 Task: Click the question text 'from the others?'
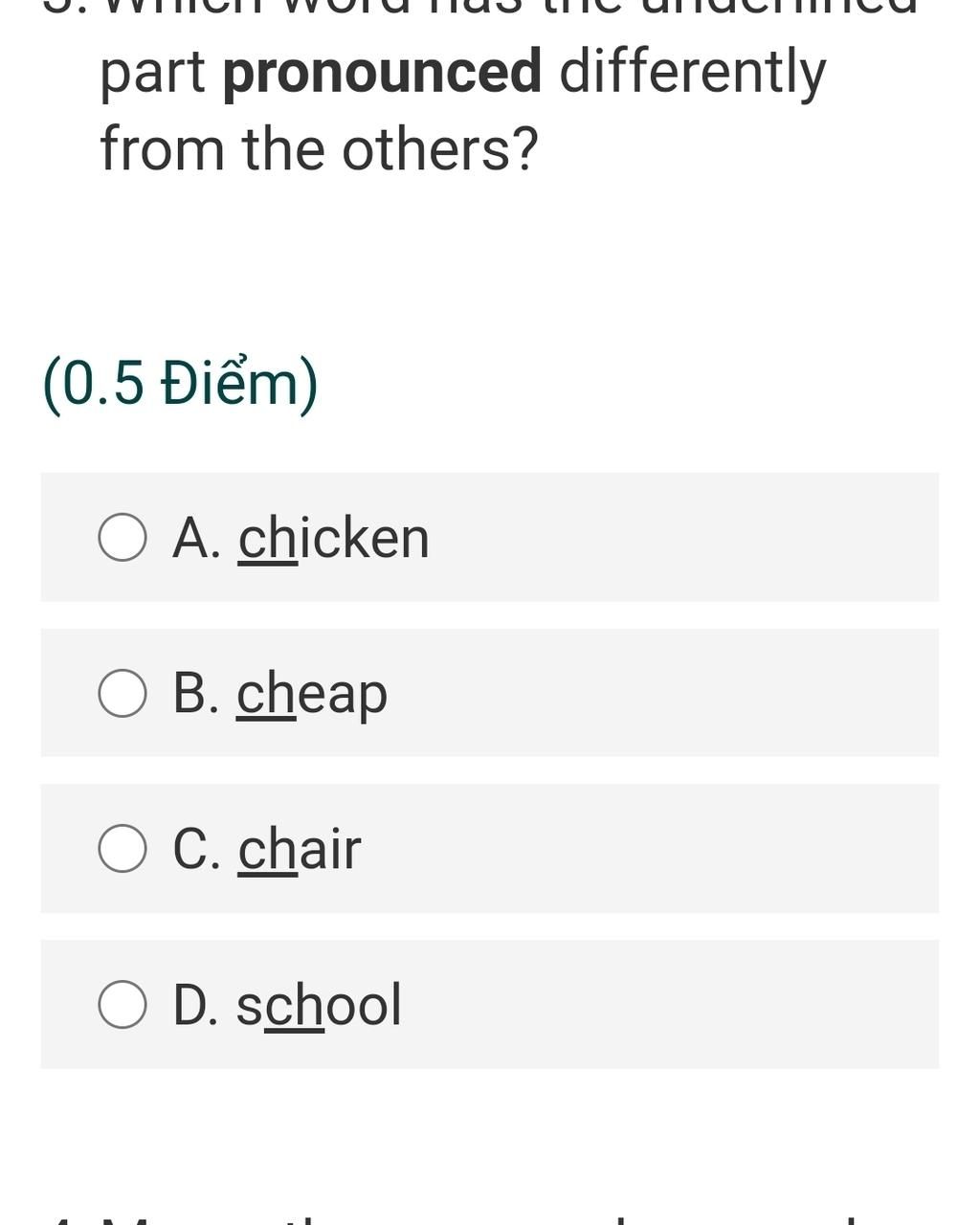tap(320, 149)
